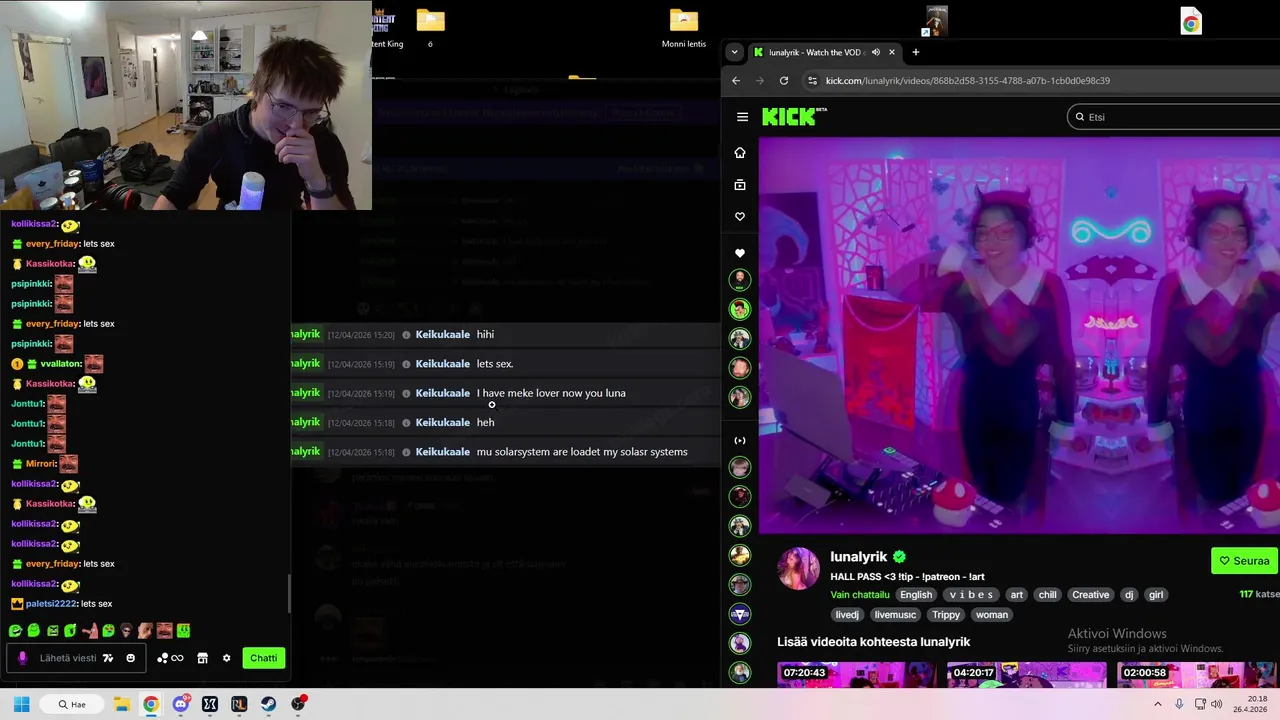
Task: Open Windows Start menu
Action: tap(22, 704)
